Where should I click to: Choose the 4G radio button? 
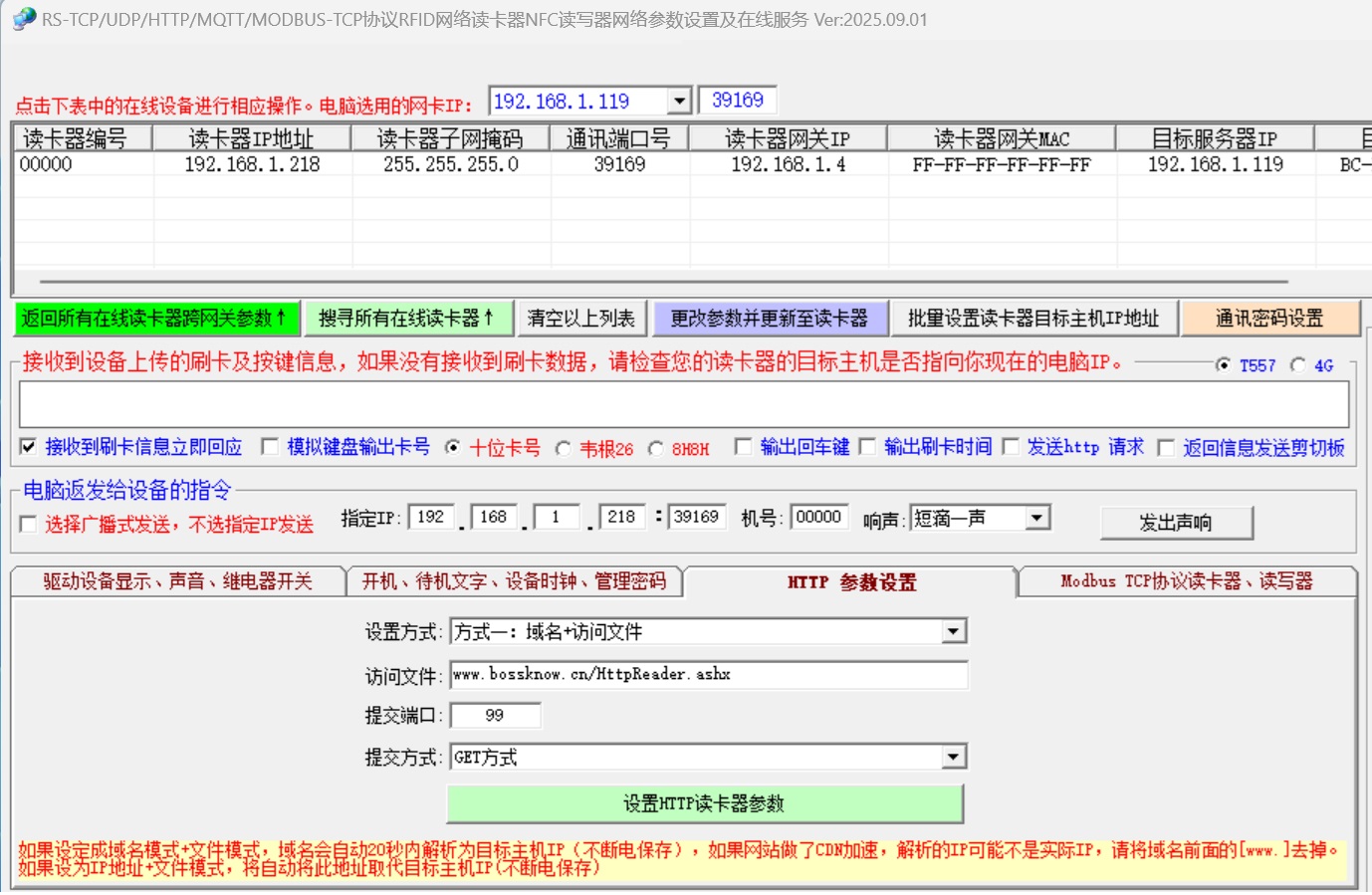1297,365
